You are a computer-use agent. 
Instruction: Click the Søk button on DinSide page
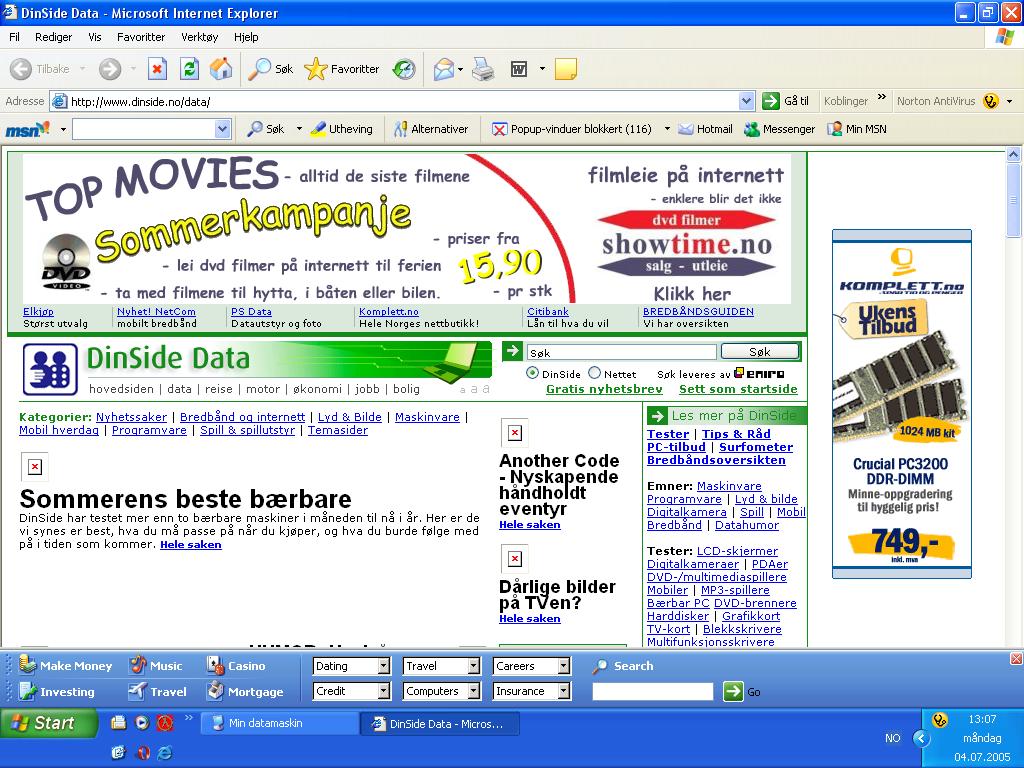pyautogui.click(x=760, y=352)
